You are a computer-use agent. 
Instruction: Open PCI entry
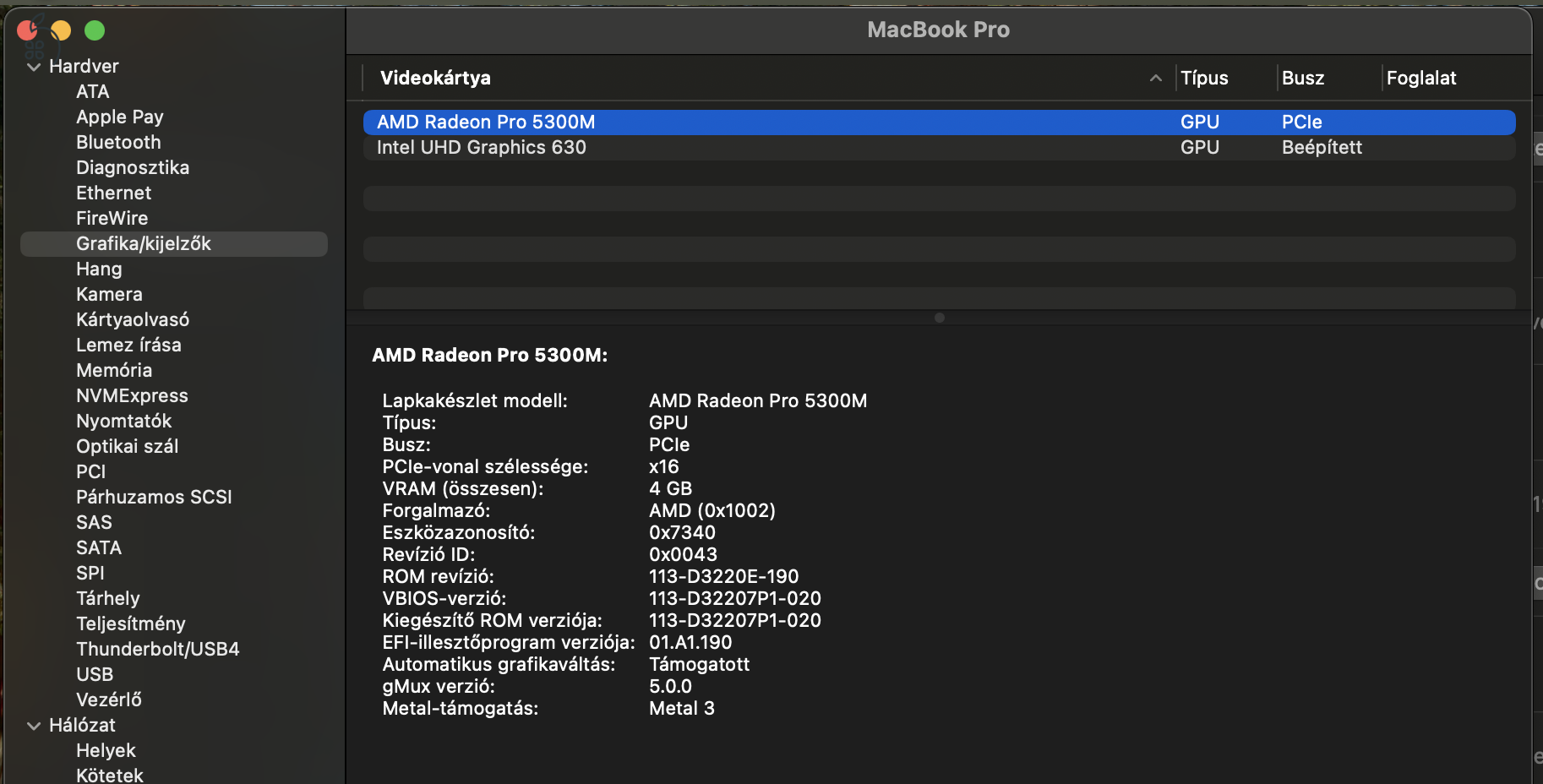pos(91,471)
